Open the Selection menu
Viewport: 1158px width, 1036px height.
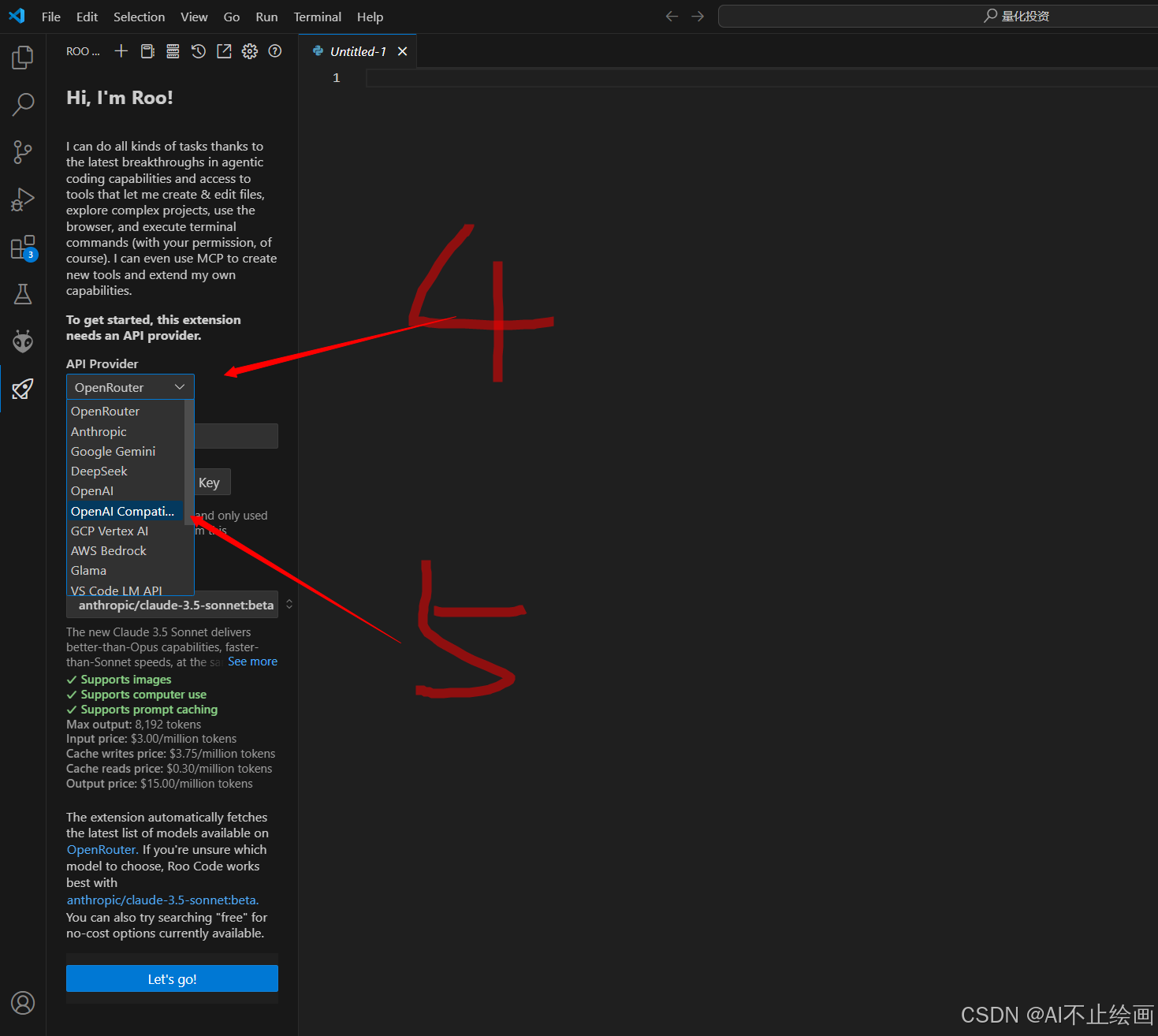coord(140,17)
